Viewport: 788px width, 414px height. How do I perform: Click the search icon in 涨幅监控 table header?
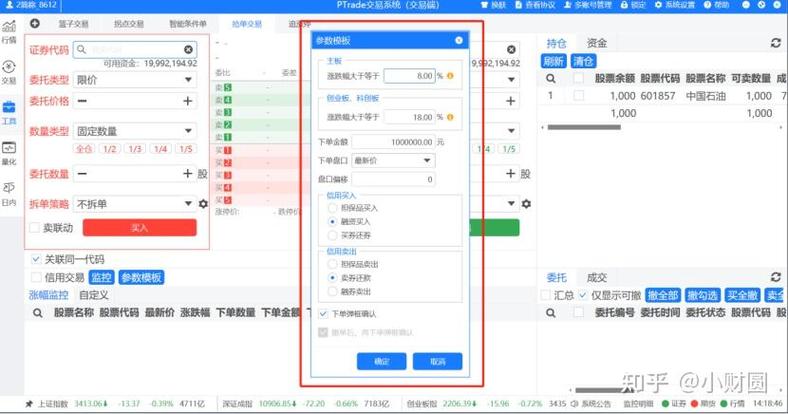tap(38, 313)
